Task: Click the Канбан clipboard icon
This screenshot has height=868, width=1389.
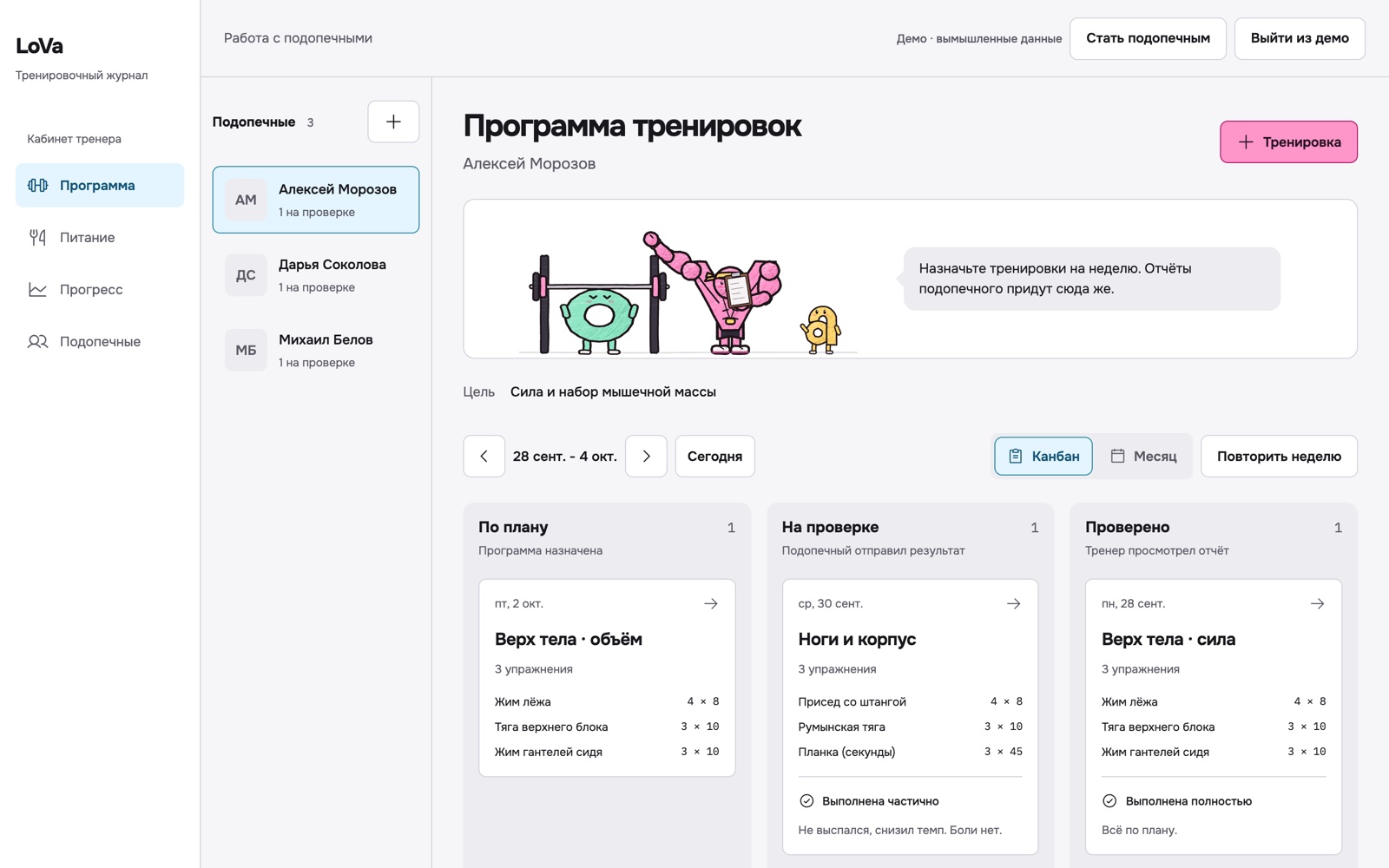Action: (x=1015, y=456)
